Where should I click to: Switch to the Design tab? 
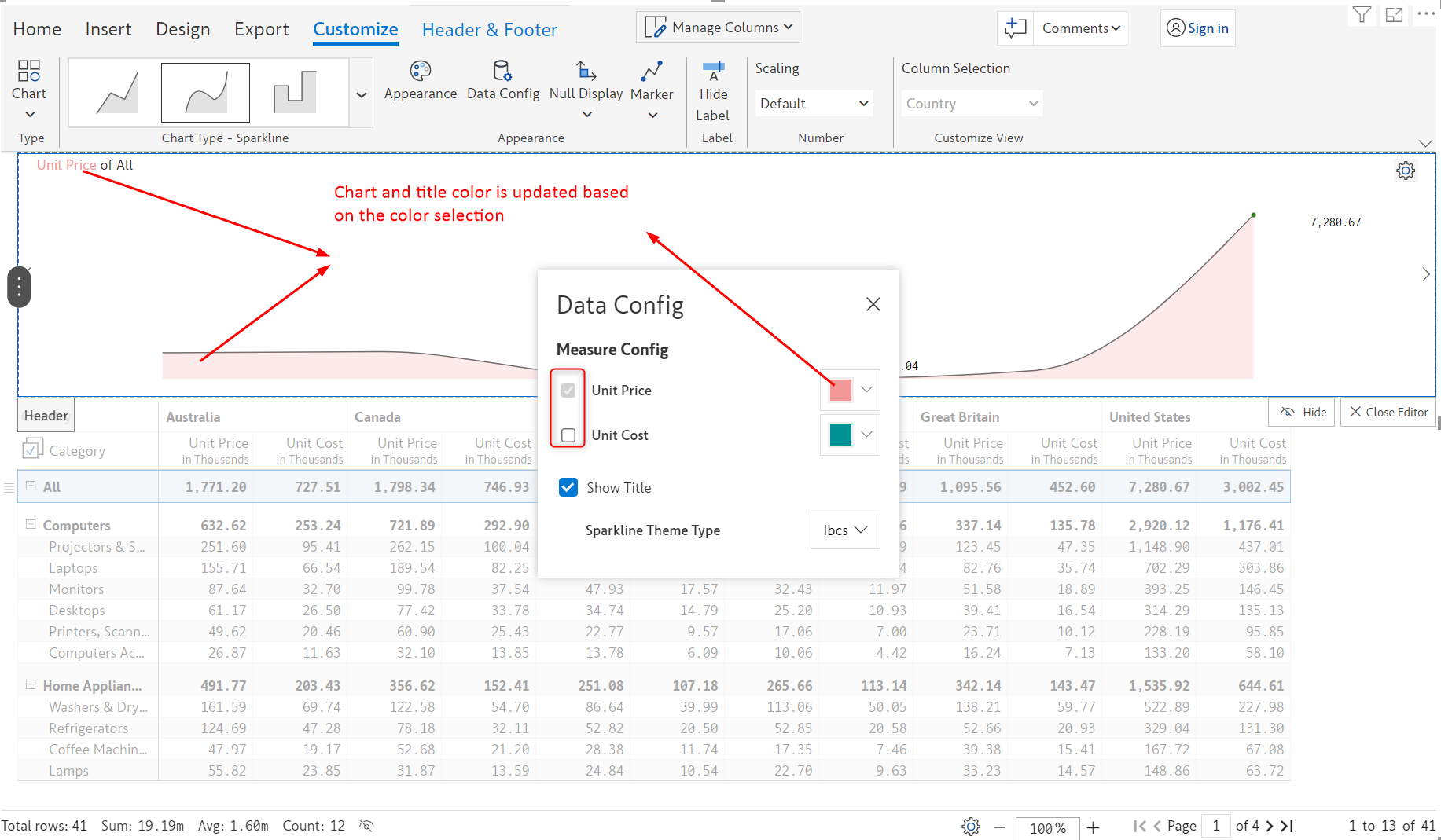182,29
